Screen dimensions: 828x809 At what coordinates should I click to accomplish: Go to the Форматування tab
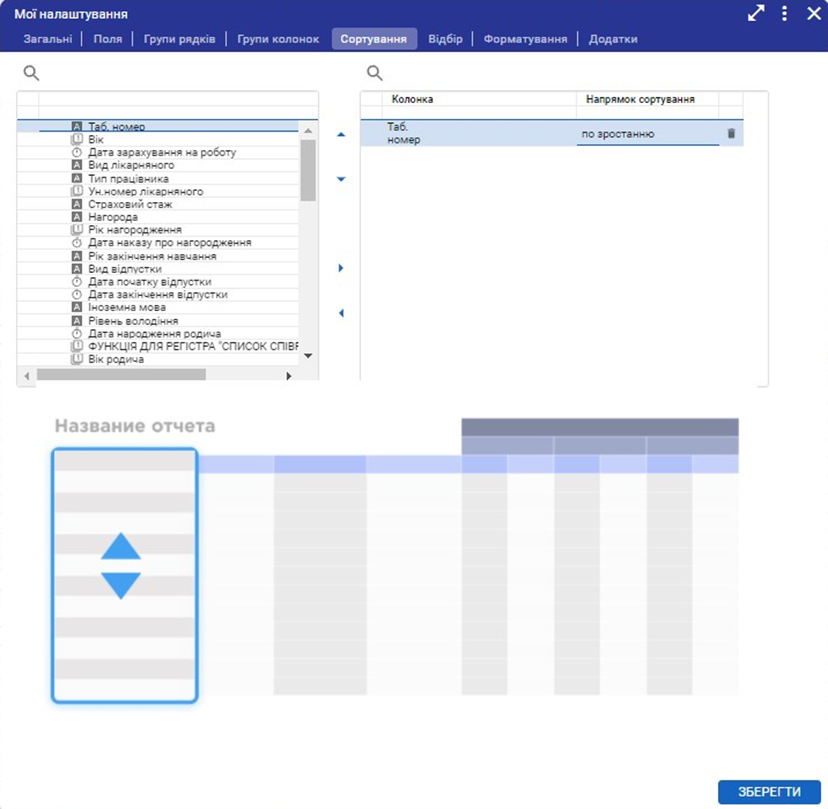(525, 39)
